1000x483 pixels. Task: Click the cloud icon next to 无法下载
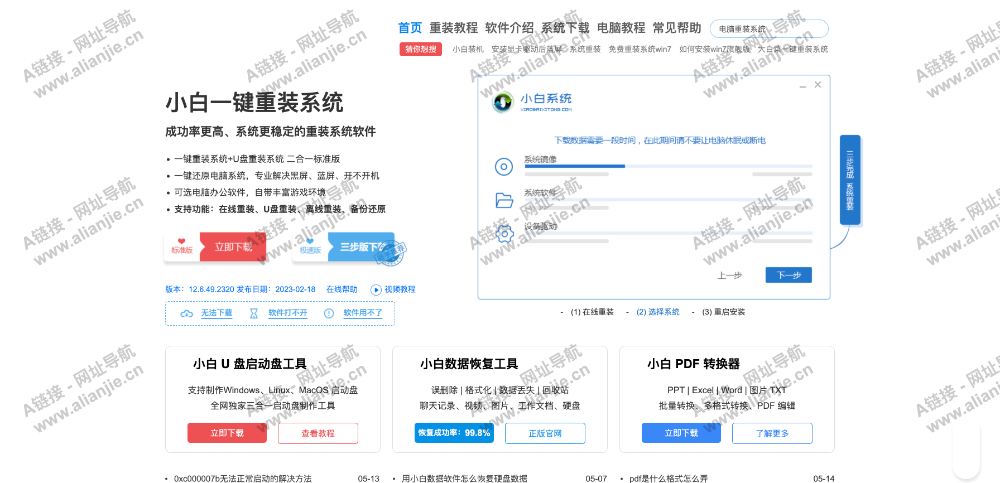pos(186,313)
